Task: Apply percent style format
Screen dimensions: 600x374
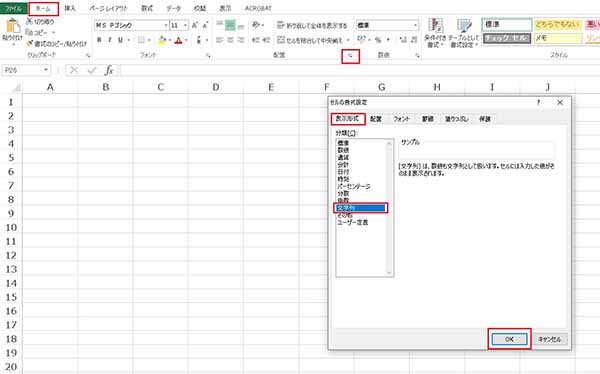Action: pyautogui.click(x=378, y=40)
